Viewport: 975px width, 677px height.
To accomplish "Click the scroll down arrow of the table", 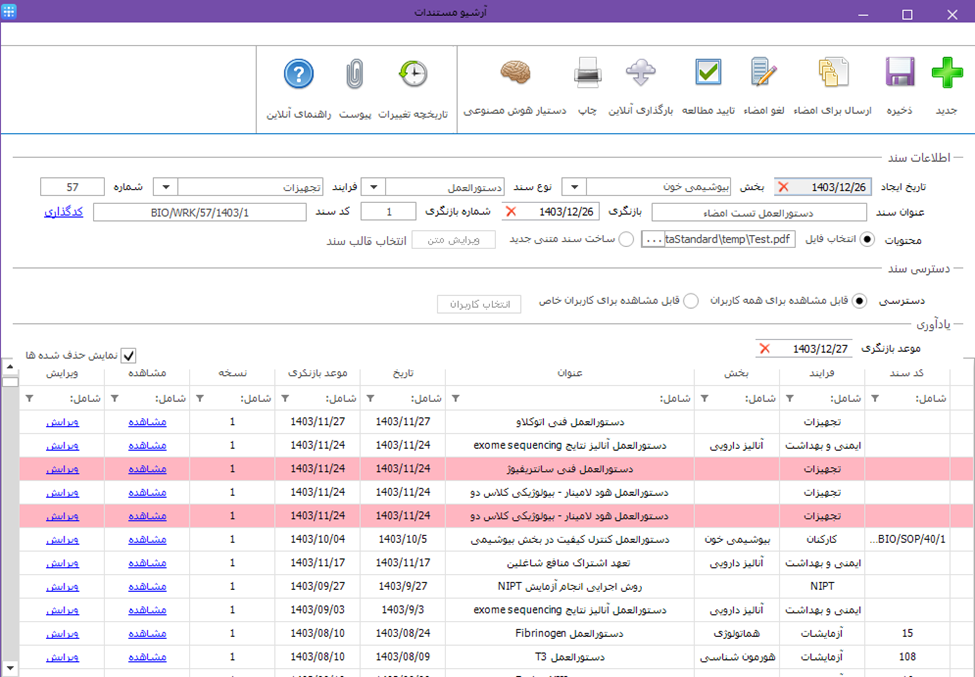I will pyautogui.click(x=9, y=668).
